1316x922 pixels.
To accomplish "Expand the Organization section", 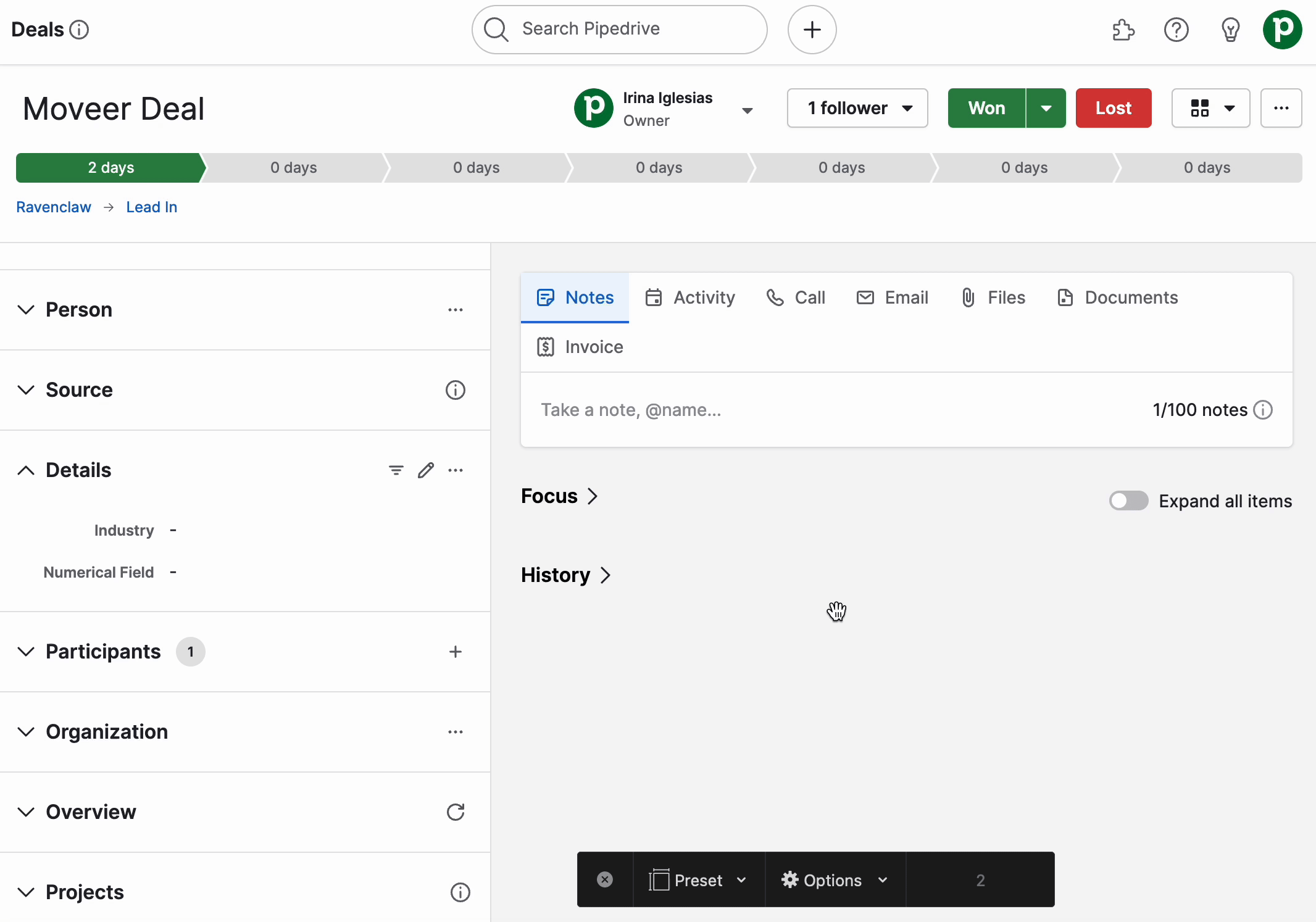I will pyautogui.click(x=26, y=732).
